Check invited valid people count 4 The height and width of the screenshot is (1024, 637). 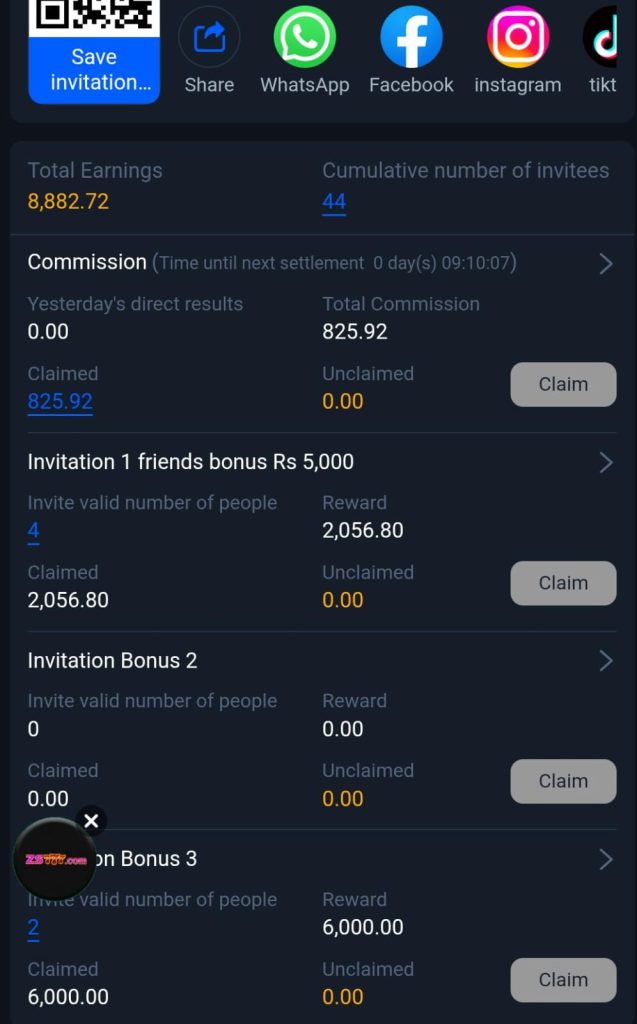31,531
